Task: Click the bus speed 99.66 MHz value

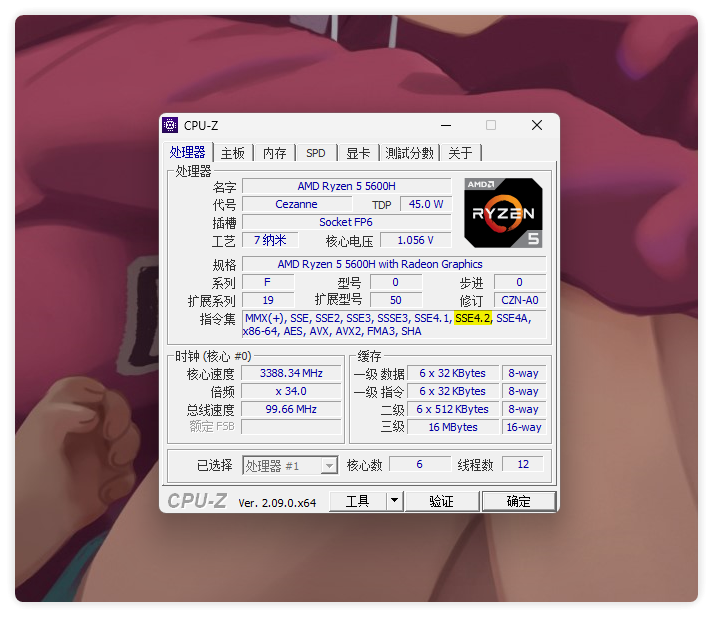Action: [291, 409]
